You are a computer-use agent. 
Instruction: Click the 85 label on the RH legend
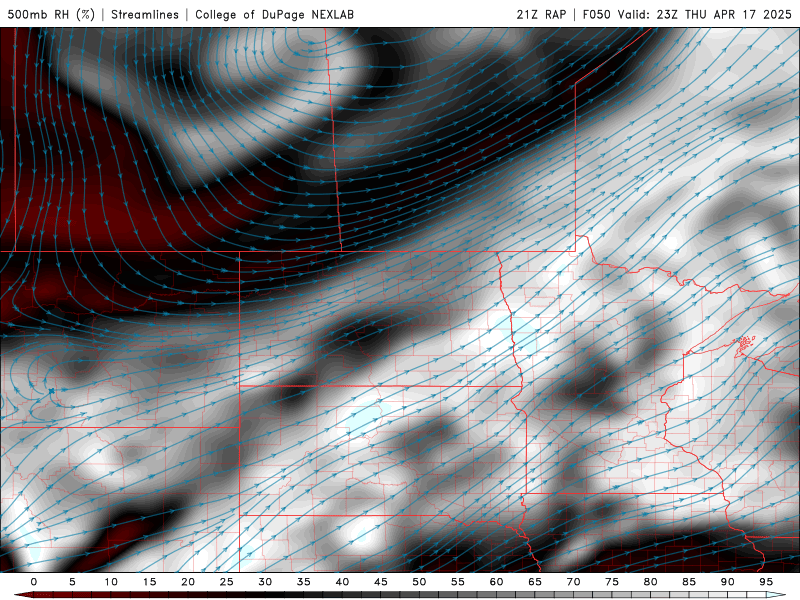[689, 582]
